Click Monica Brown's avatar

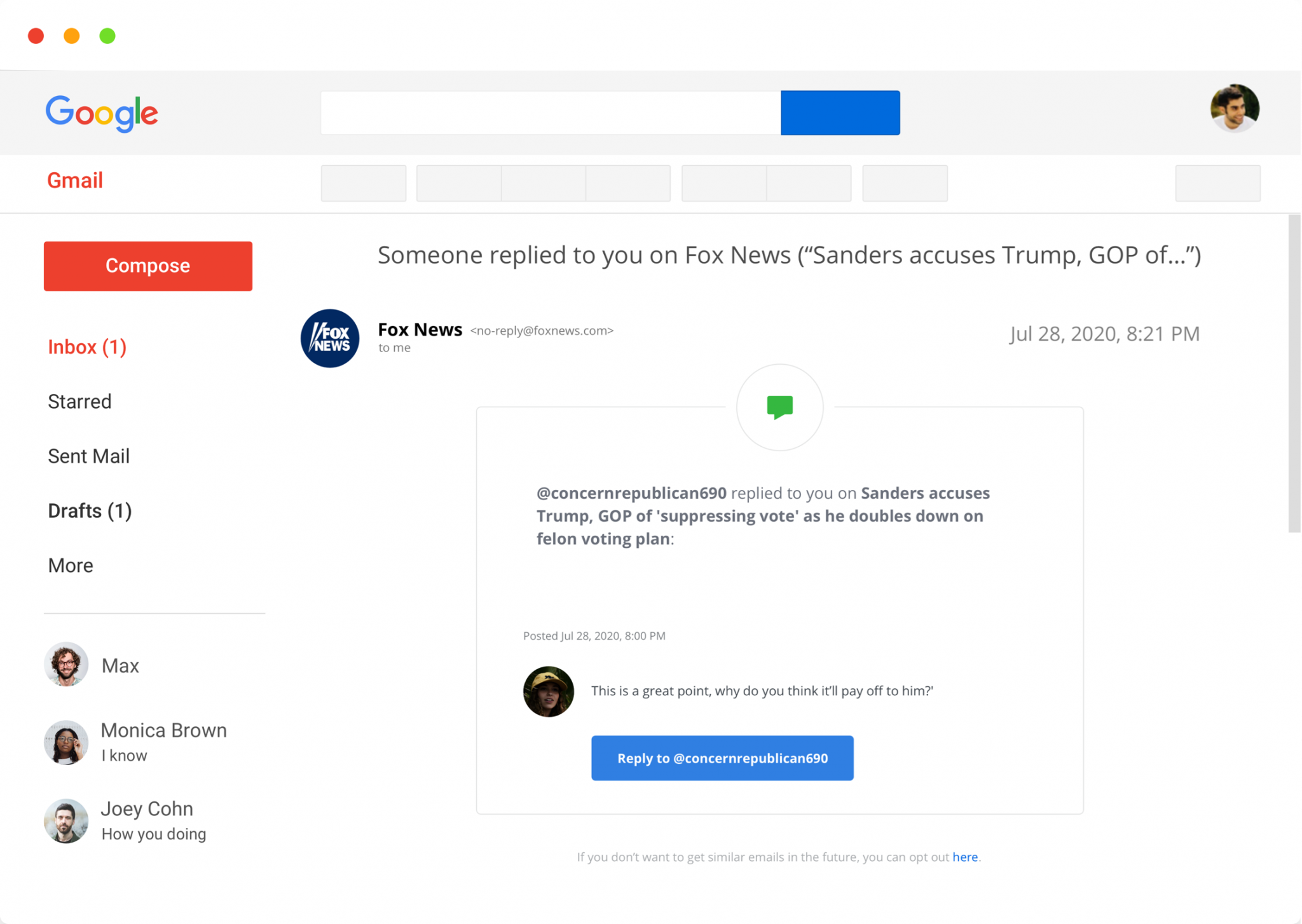(x=66, y=742)
